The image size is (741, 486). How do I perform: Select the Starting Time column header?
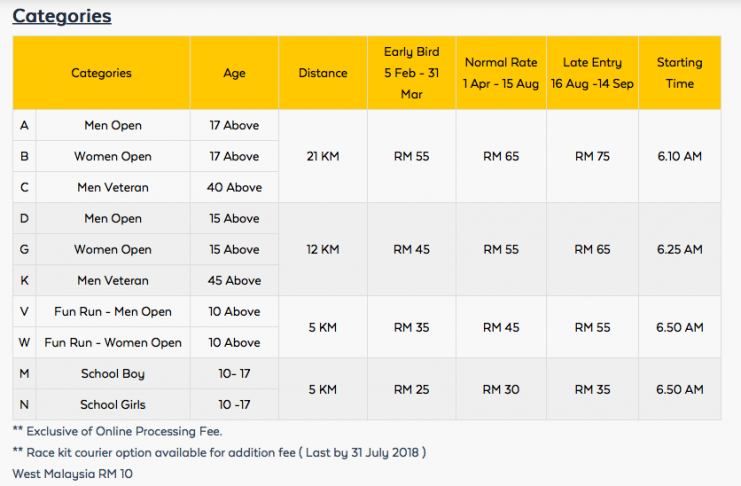[x=680, y=73]
